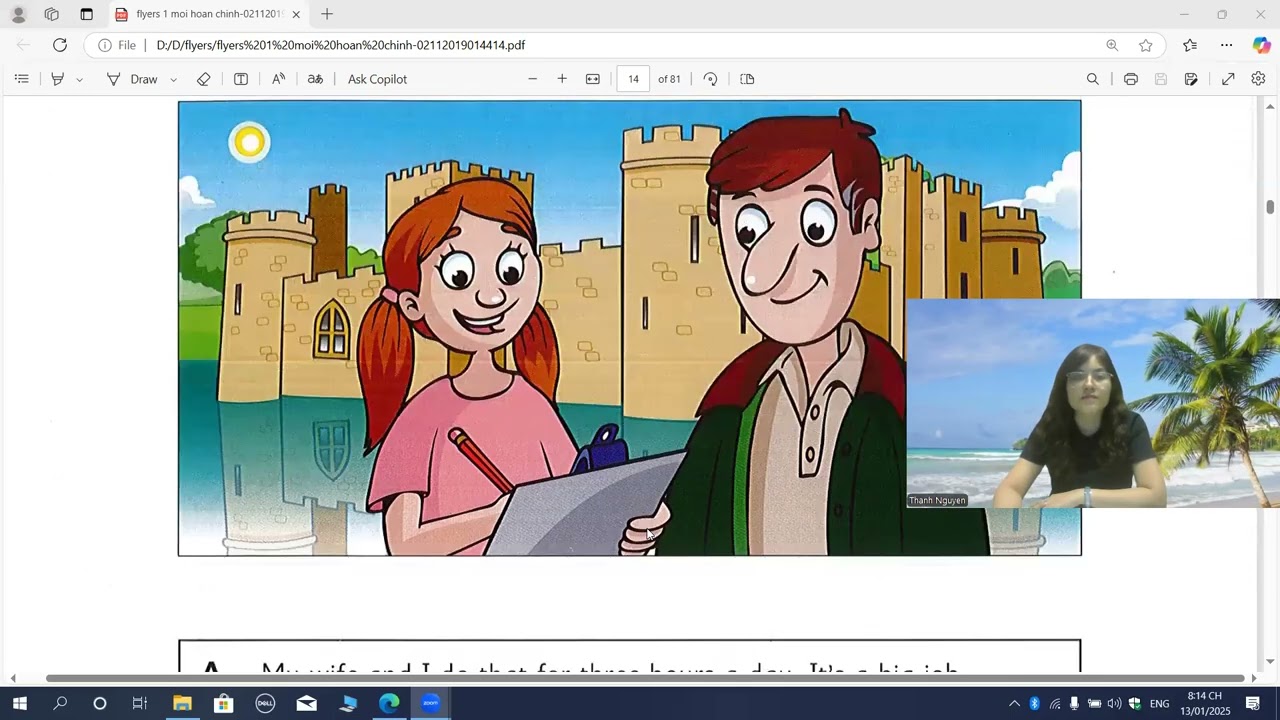
Task: Open a new tab
Action: 327,14
